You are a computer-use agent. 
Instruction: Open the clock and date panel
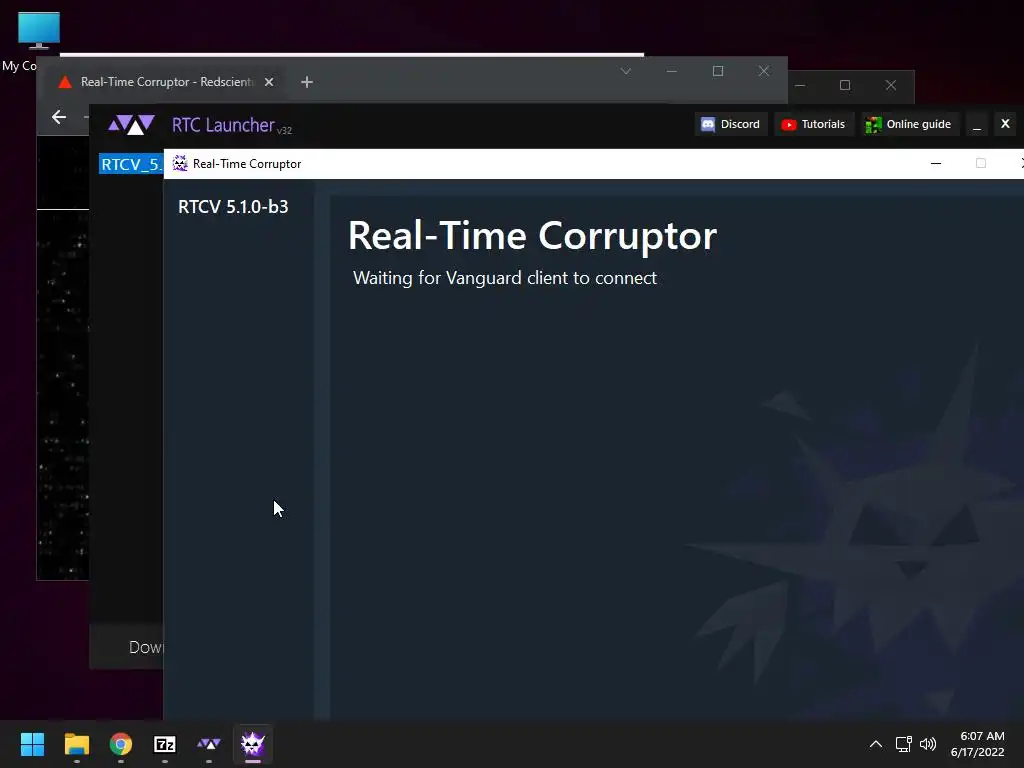pyautogui.click(x=978, y=744)
